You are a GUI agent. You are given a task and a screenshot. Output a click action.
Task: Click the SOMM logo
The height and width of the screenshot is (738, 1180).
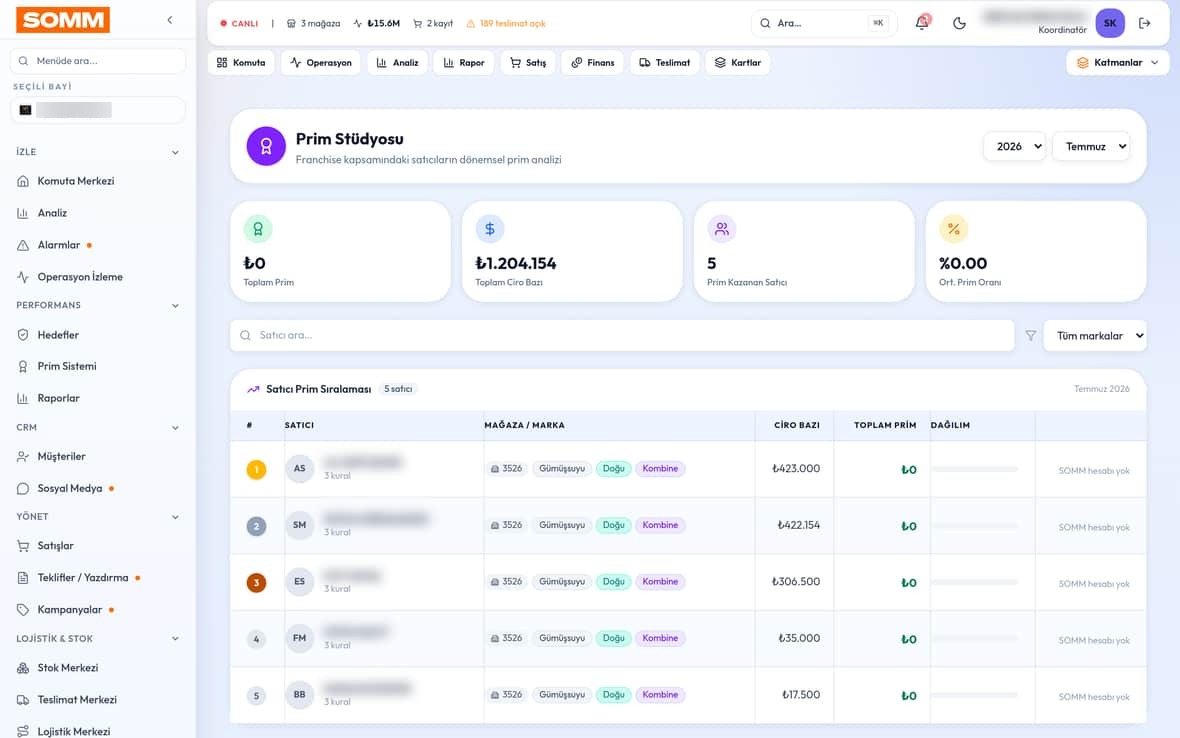coord(63,20)
